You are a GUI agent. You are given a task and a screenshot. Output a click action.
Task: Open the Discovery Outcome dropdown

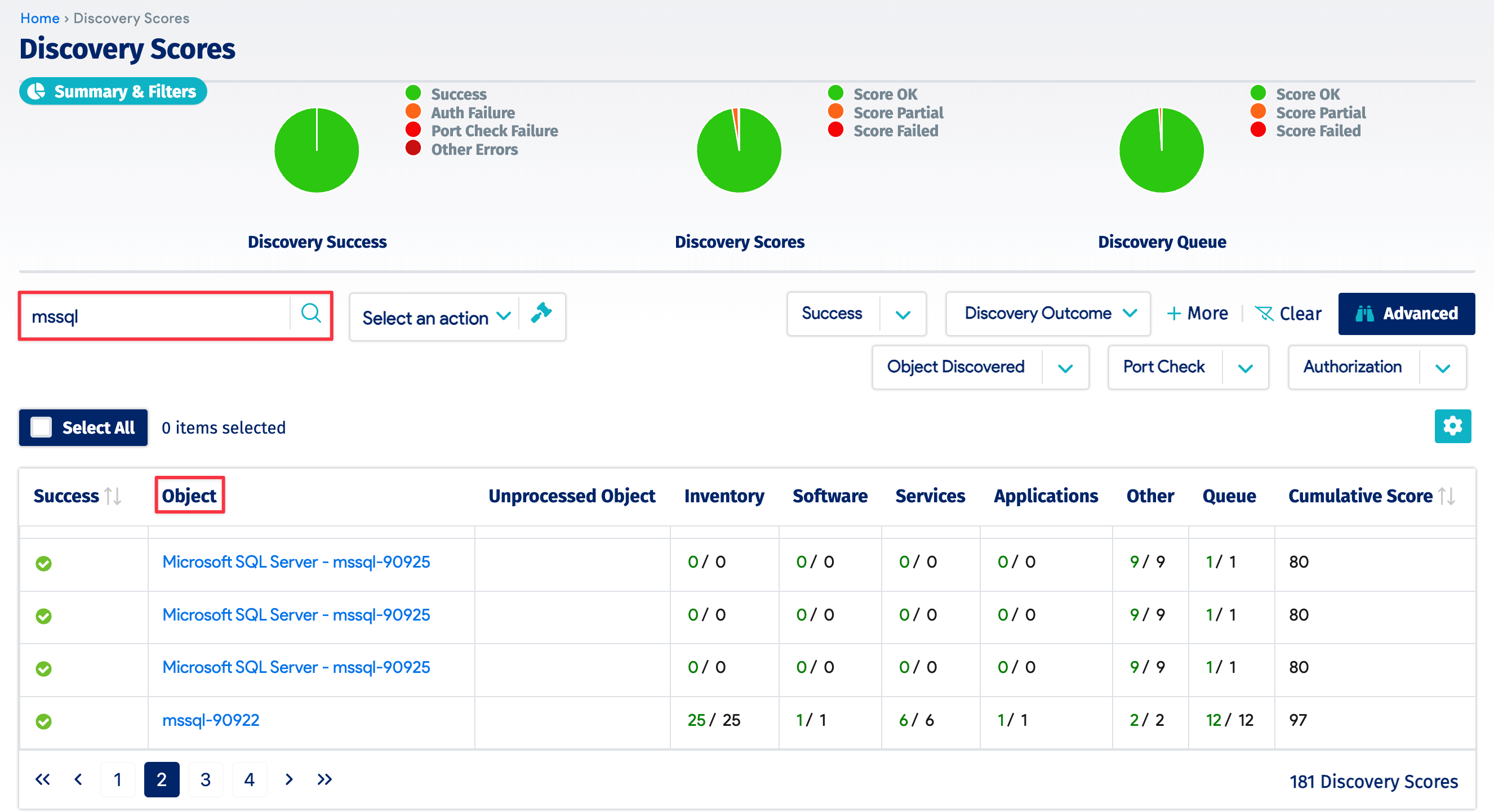[x=1047, y=314]
